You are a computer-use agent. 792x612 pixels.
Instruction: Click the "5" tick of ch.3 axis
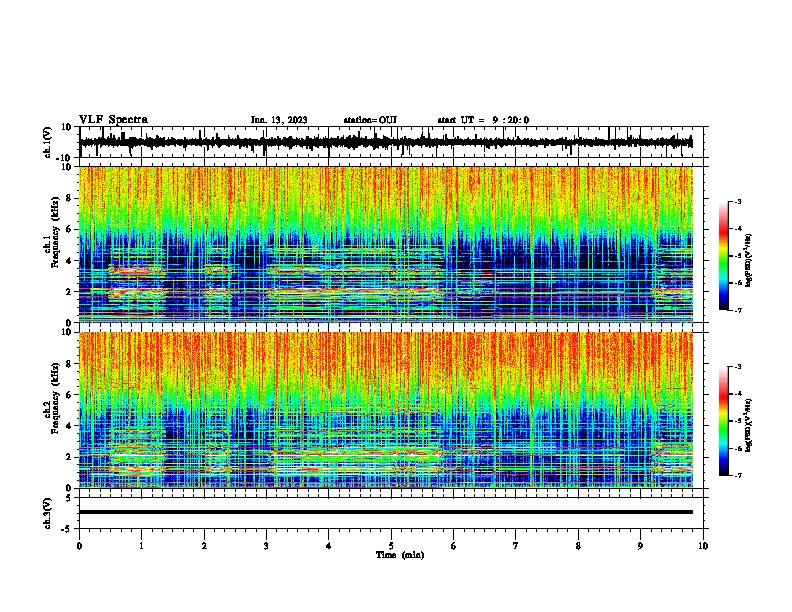point(70,498)
